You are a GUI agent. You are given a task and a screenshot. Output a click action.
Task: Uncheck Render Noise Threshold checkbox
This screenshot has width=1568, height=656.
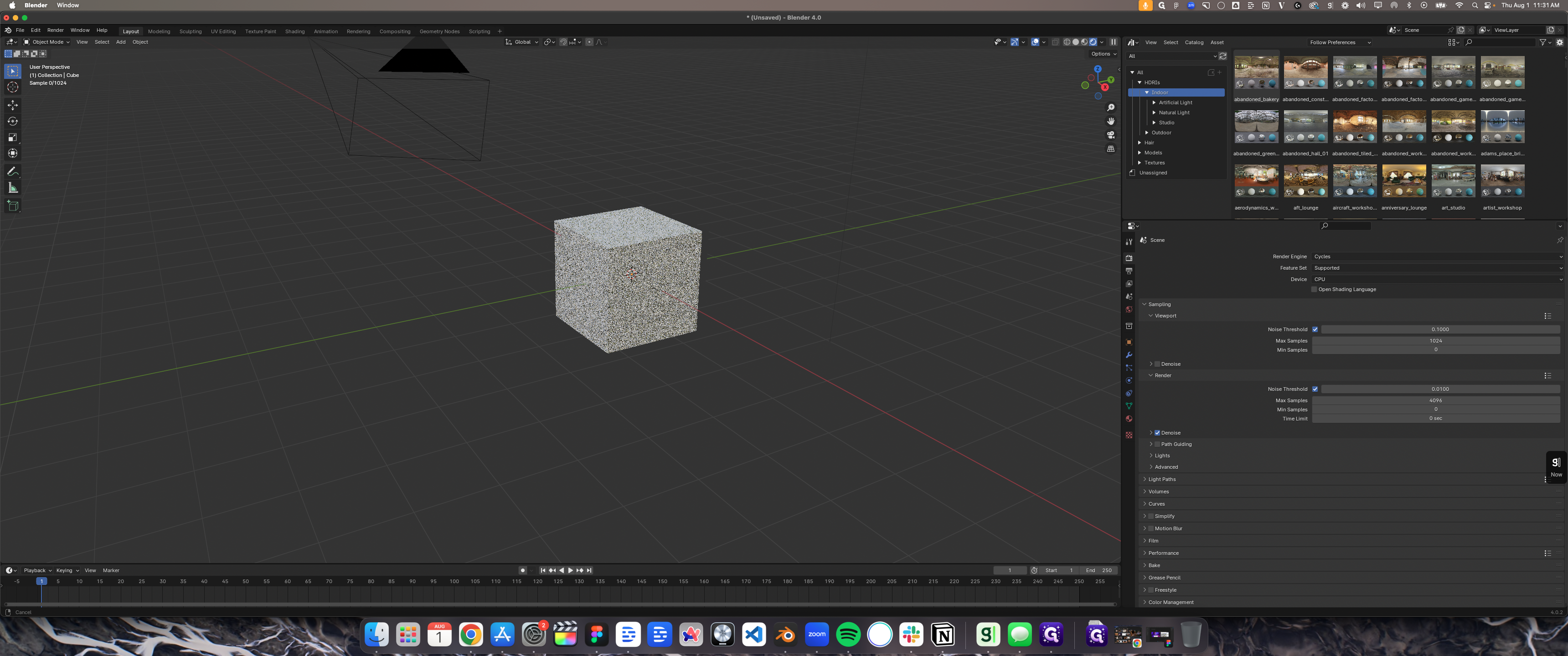pyautogui.click(x=1315, y=389)
